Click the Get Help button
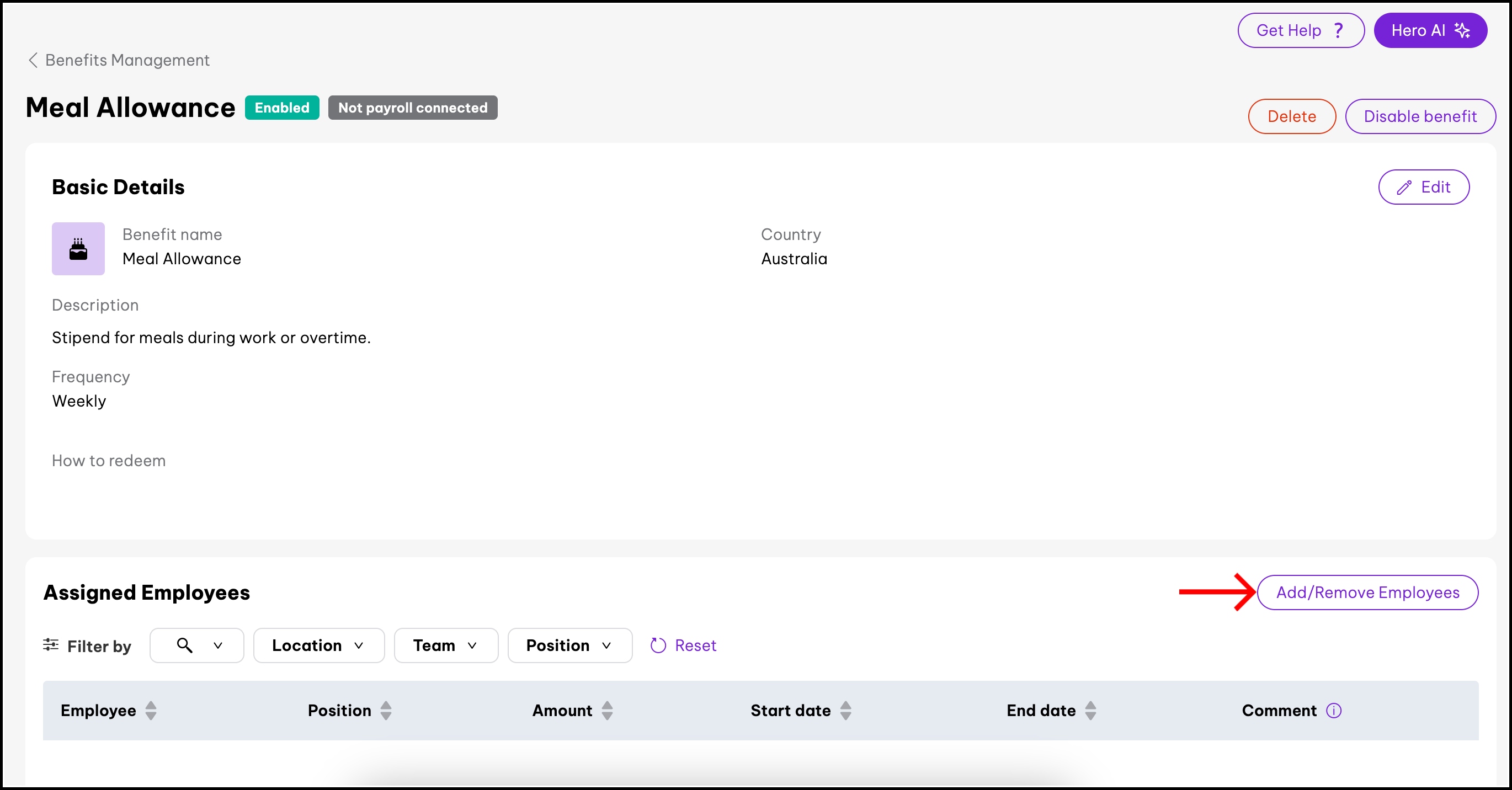 1300,30
